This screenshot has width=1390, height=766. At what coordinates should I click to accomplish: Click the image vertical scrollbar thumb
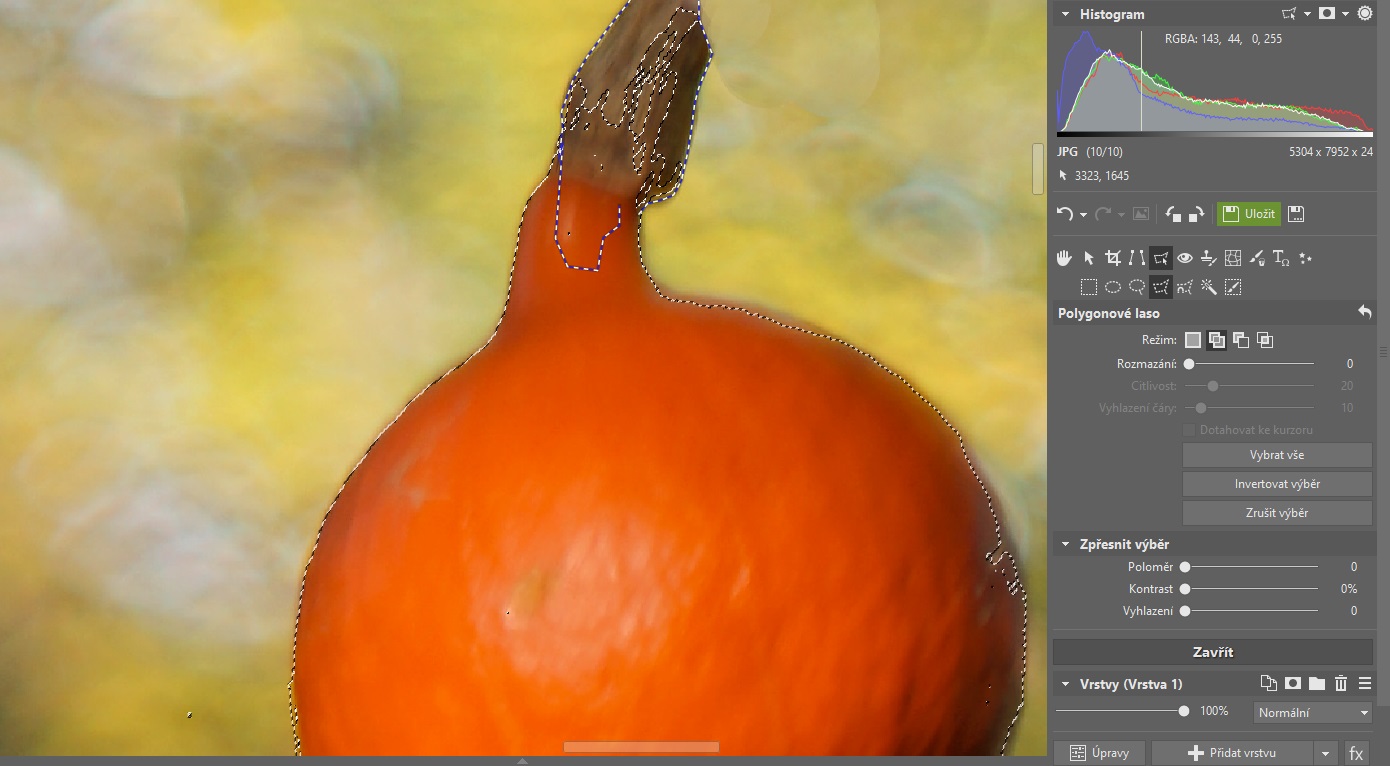coord(1038,168)
